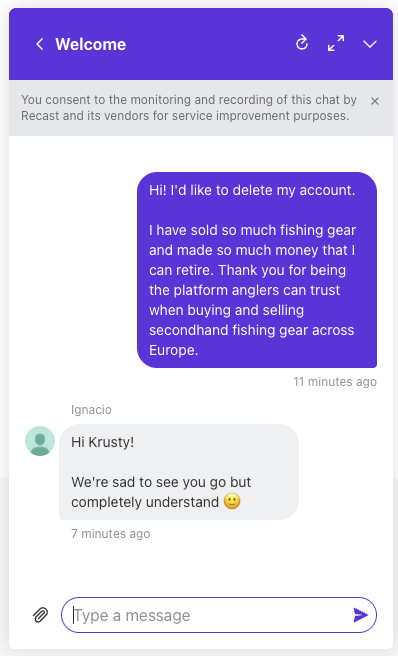Click the 'Hi Krusty!' reply bubble
Image resolution: width=398 pixels, height=656 pixels.
(179, 472)
